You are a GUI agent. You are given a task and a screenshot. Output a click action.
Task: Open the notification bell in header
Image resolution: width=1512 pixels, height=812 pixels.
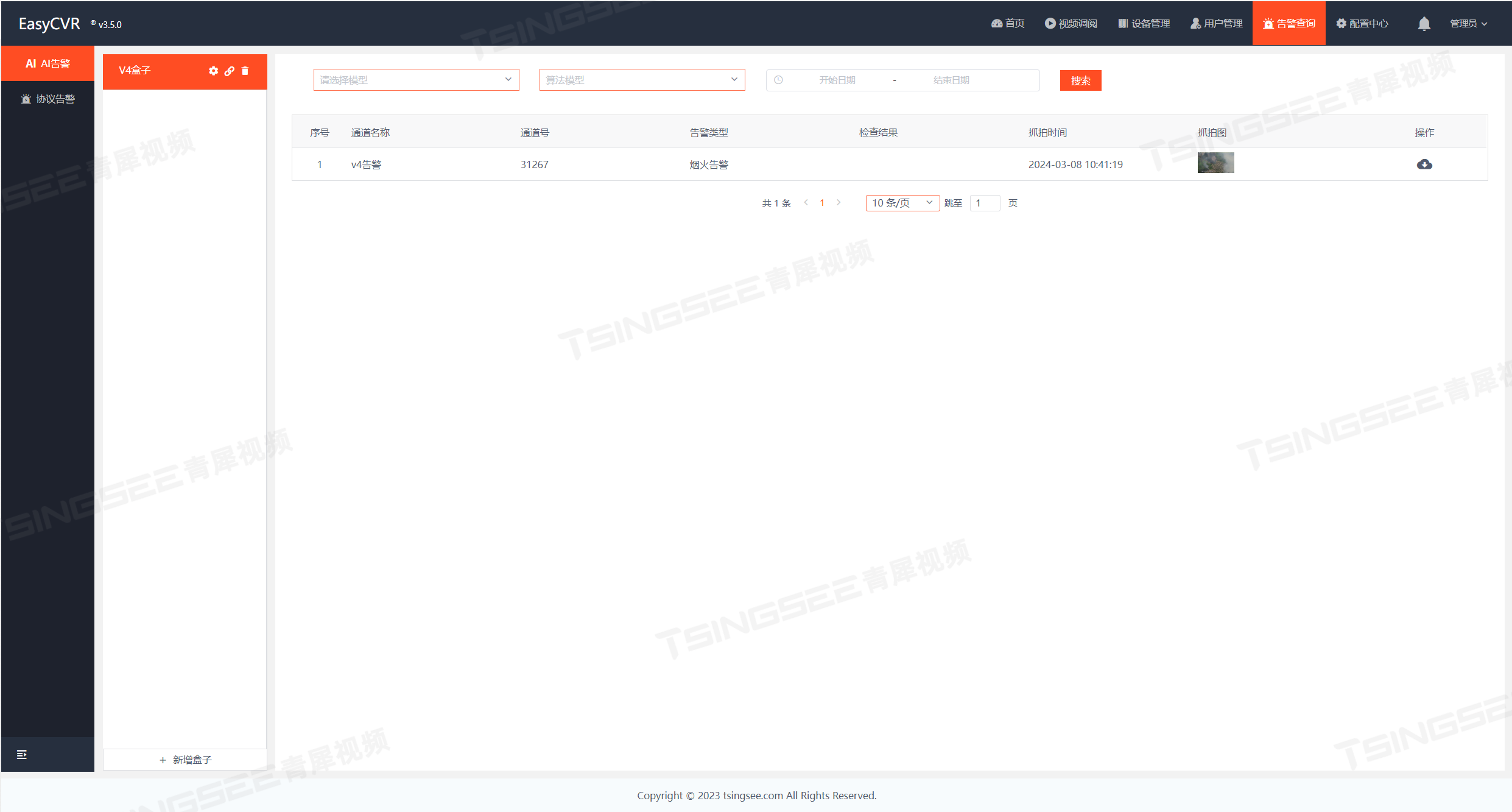point(1424,24)
